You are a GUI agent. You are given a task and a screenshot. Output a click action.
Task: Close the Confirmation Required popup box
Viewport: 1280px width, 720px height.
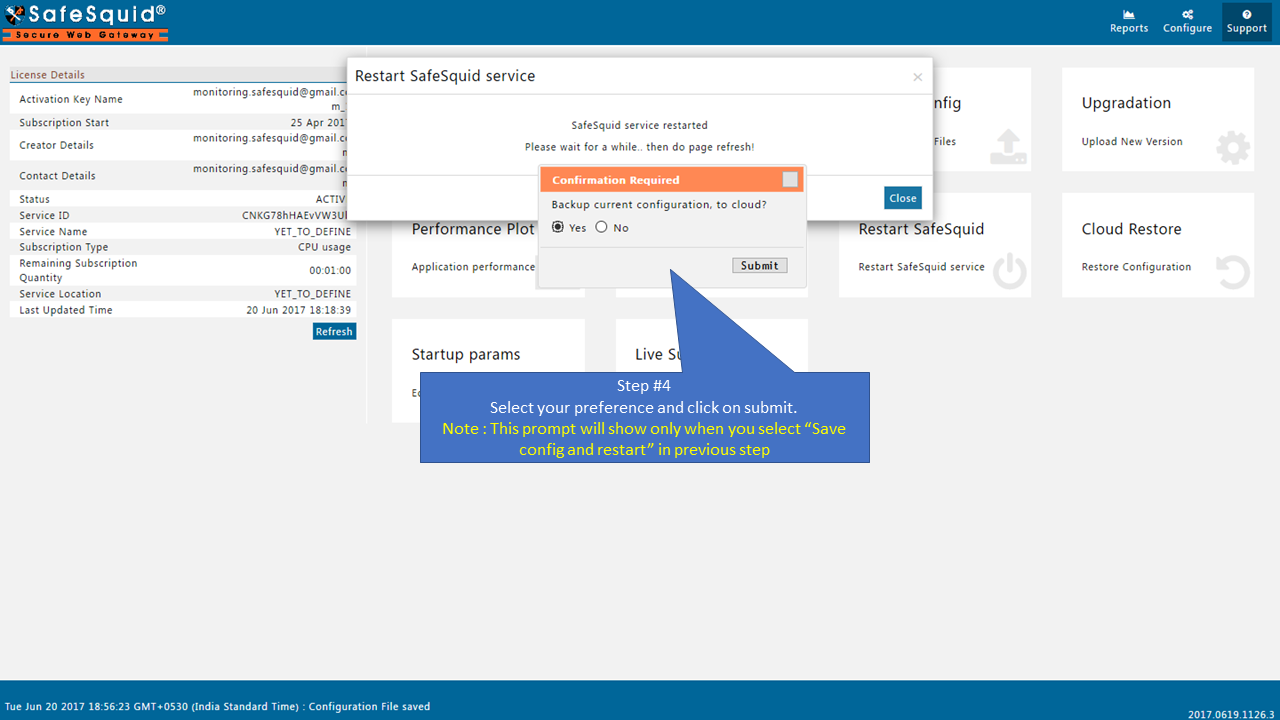(790, 179)
